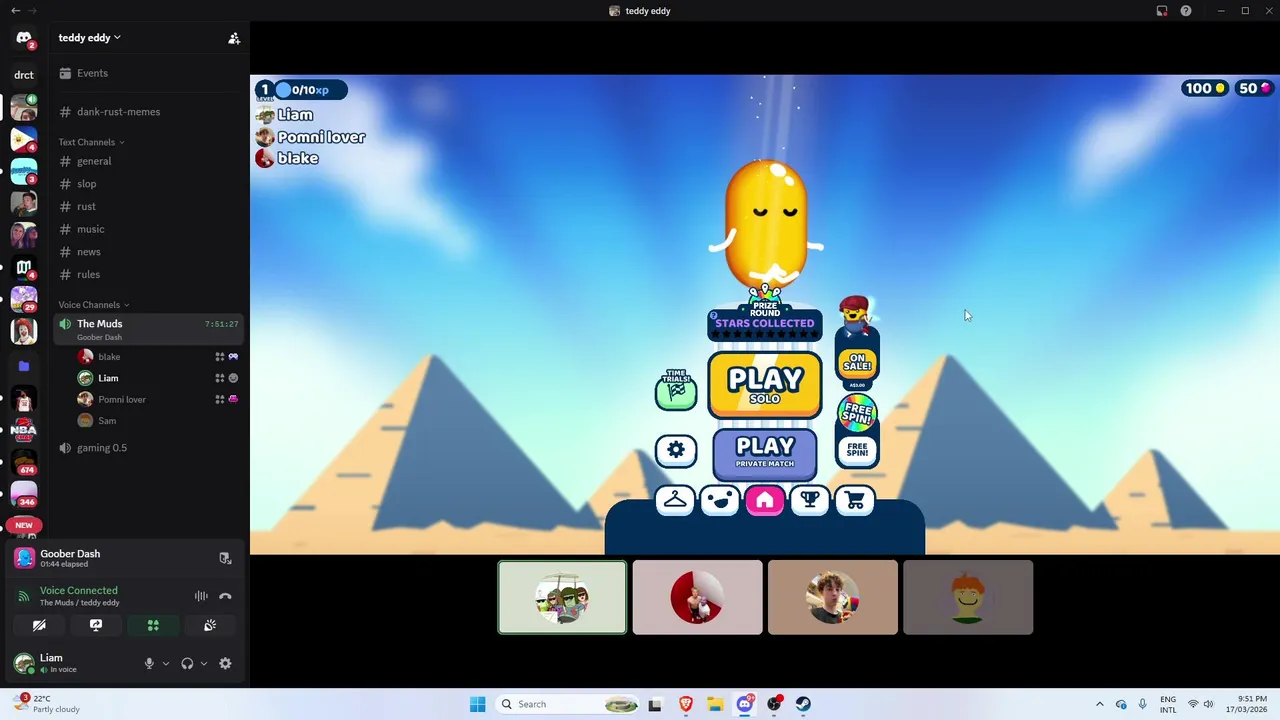This screenshot has height=720, width=1280.
Task: Leave the Goober Dash activity
Action: (x=225, y=558)
